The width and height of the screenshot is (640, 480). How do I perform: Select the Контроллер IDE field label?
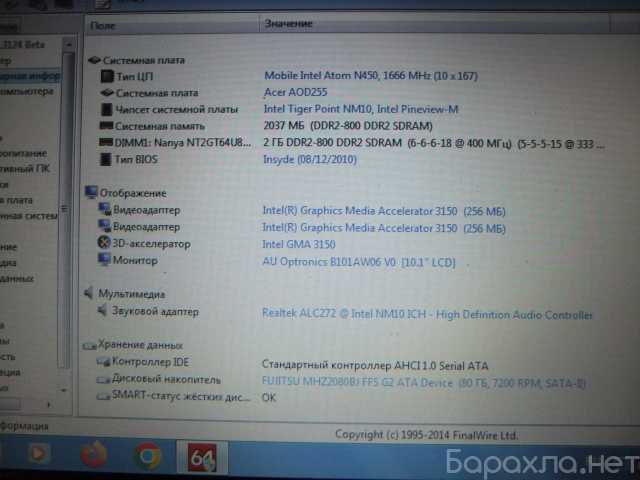[150, 362]
